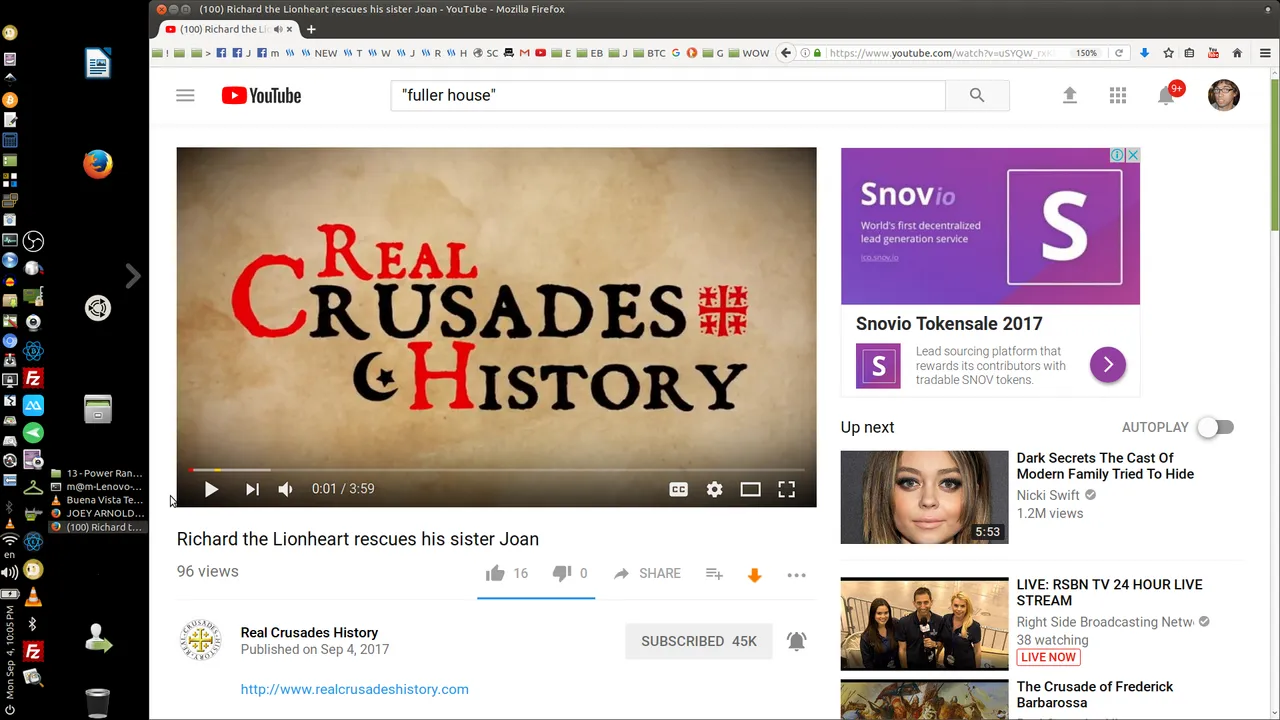Open the realcrusadeshistory.com link
This screenshot has width=1280, height=720.
pyautogui.click(x=354, y=689)
